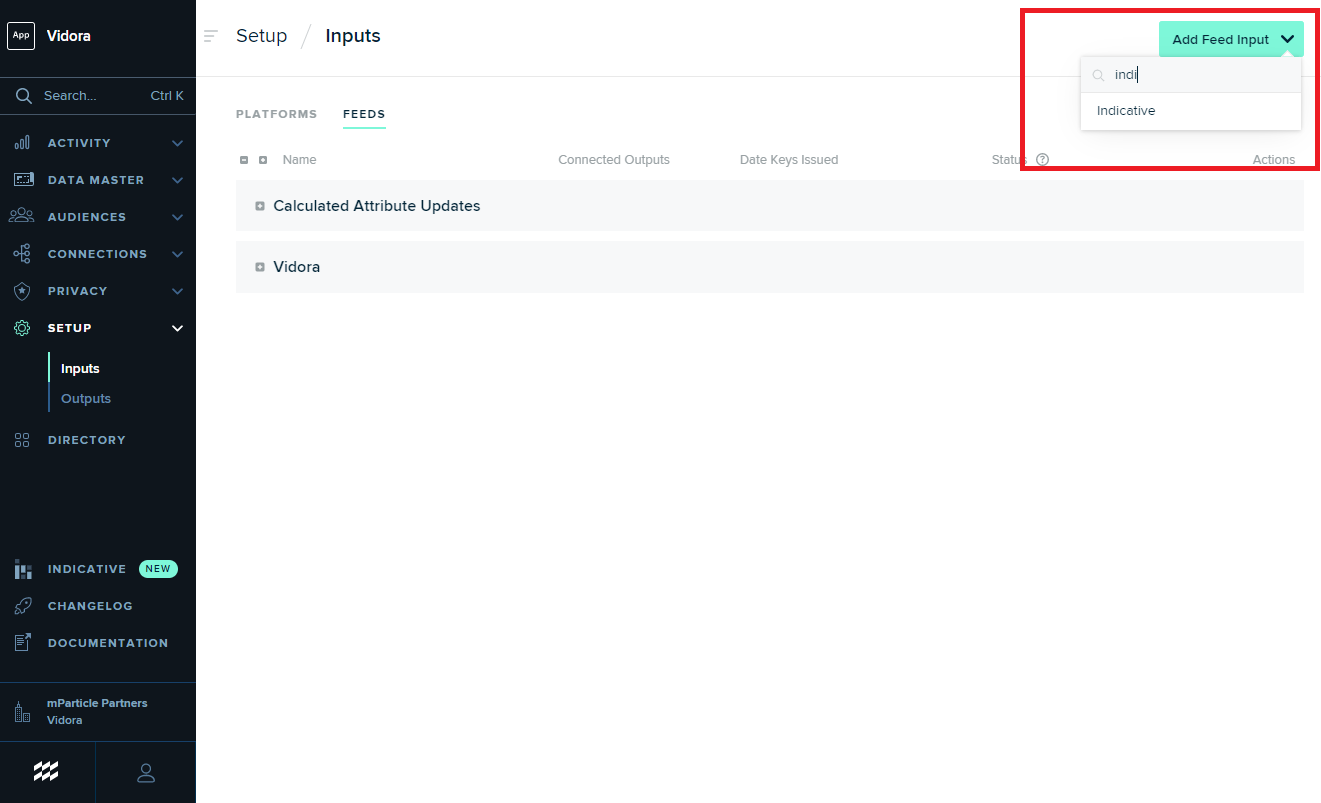Click the Data Master icon
Image resolution: width=1321 pixels, height=803 pixels.
click(x=24, y=180)
